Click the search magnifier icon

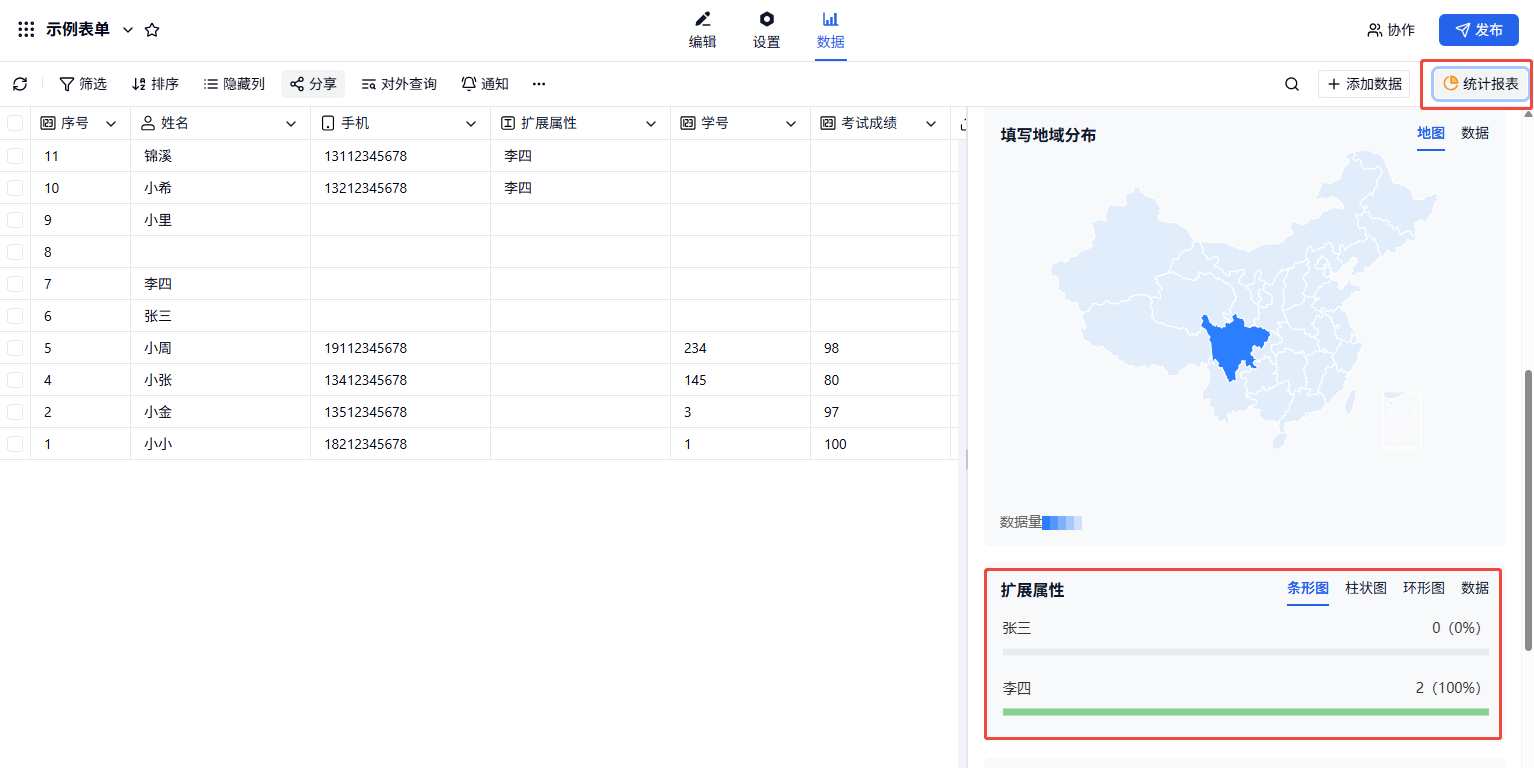[x=1292, y=84]
